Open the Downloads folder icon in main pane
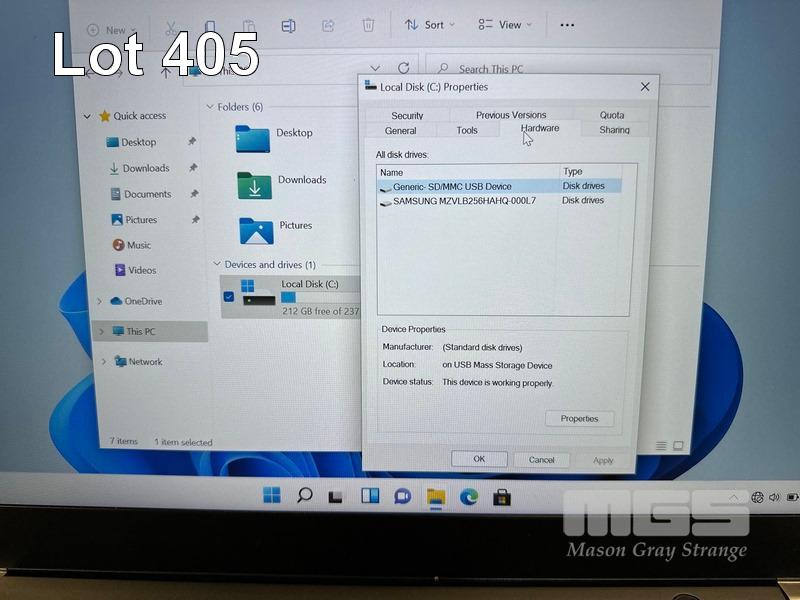Image resolution: width=800 pixels, height=600 pixels. point(254,185)
